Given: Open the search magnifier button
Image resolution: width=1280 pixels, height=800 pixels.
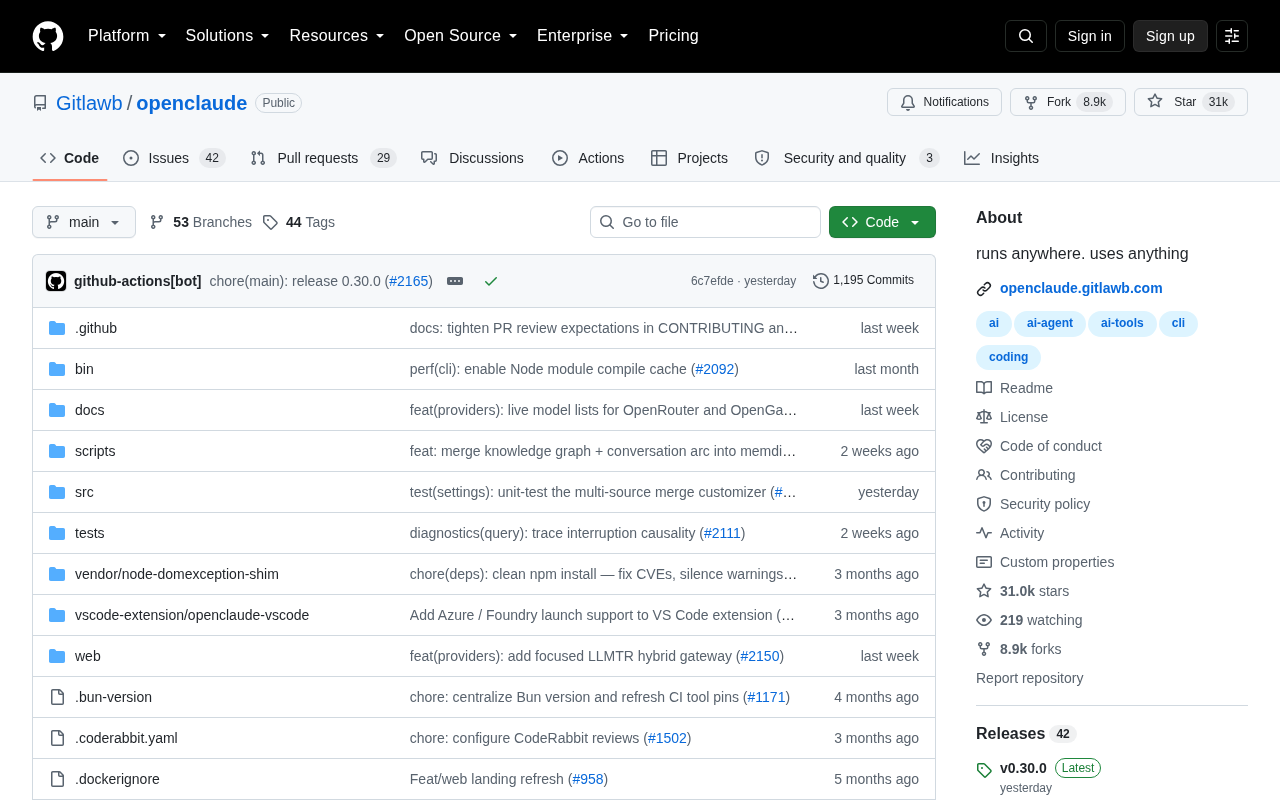Looking at the screenshot, I should (1026, 36).
